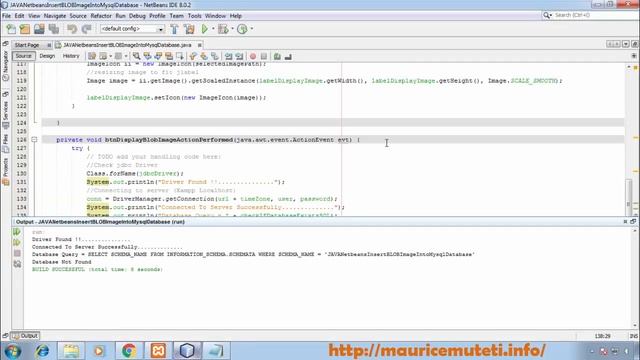Open the Source menu
Image resolution: width=640 pixels, height=360 pixels.
pos(78,16)
